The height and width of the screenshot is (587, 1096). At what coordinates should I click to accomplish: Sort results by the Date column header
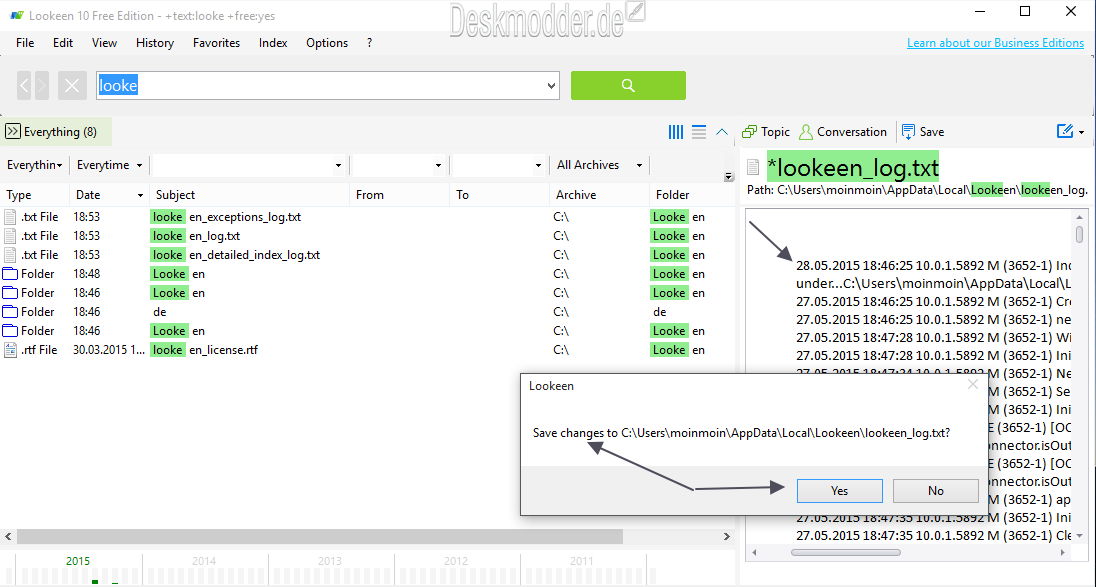pyautogui.click(x=109, y=195)
